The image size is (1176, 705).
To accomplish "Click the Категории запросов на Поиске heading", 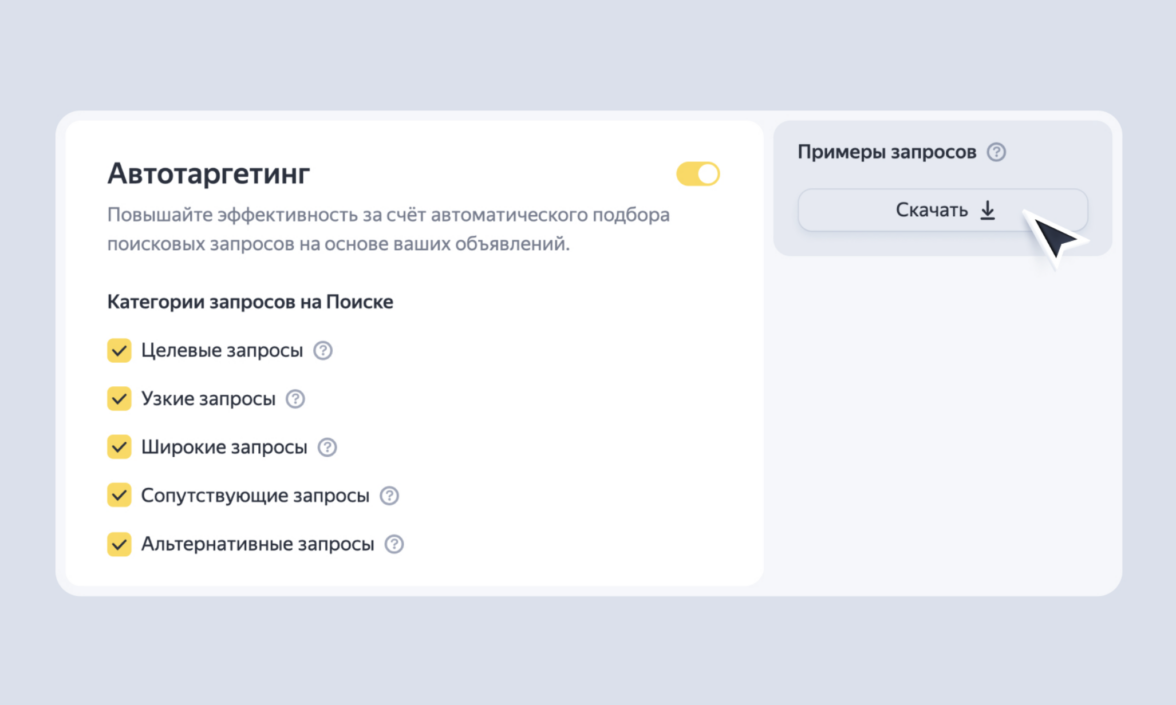I will pyautogui.click(x=250, y=302).
